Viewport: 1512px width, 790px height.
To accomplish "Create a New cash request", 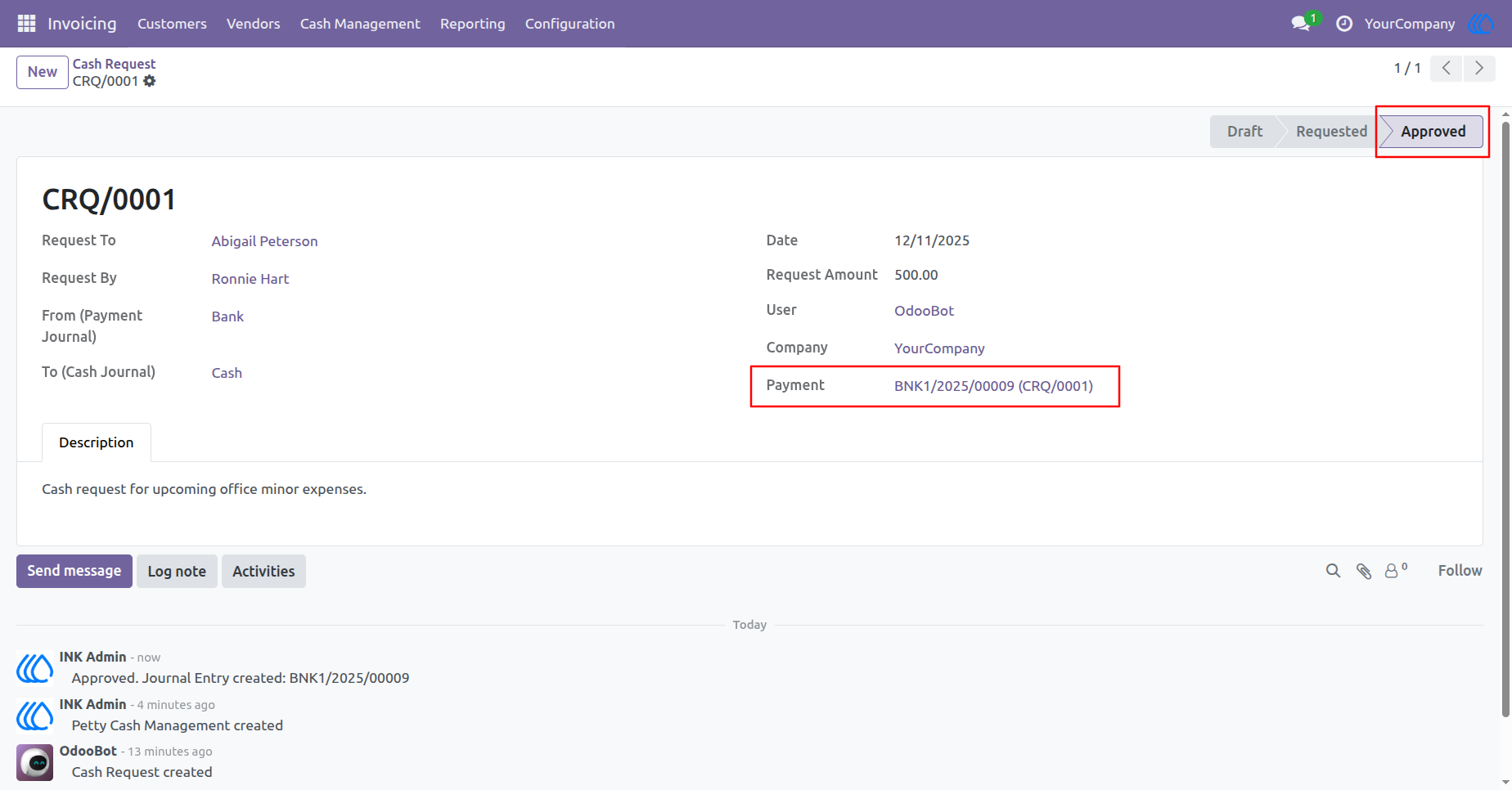I will click(x=43, y=72).
